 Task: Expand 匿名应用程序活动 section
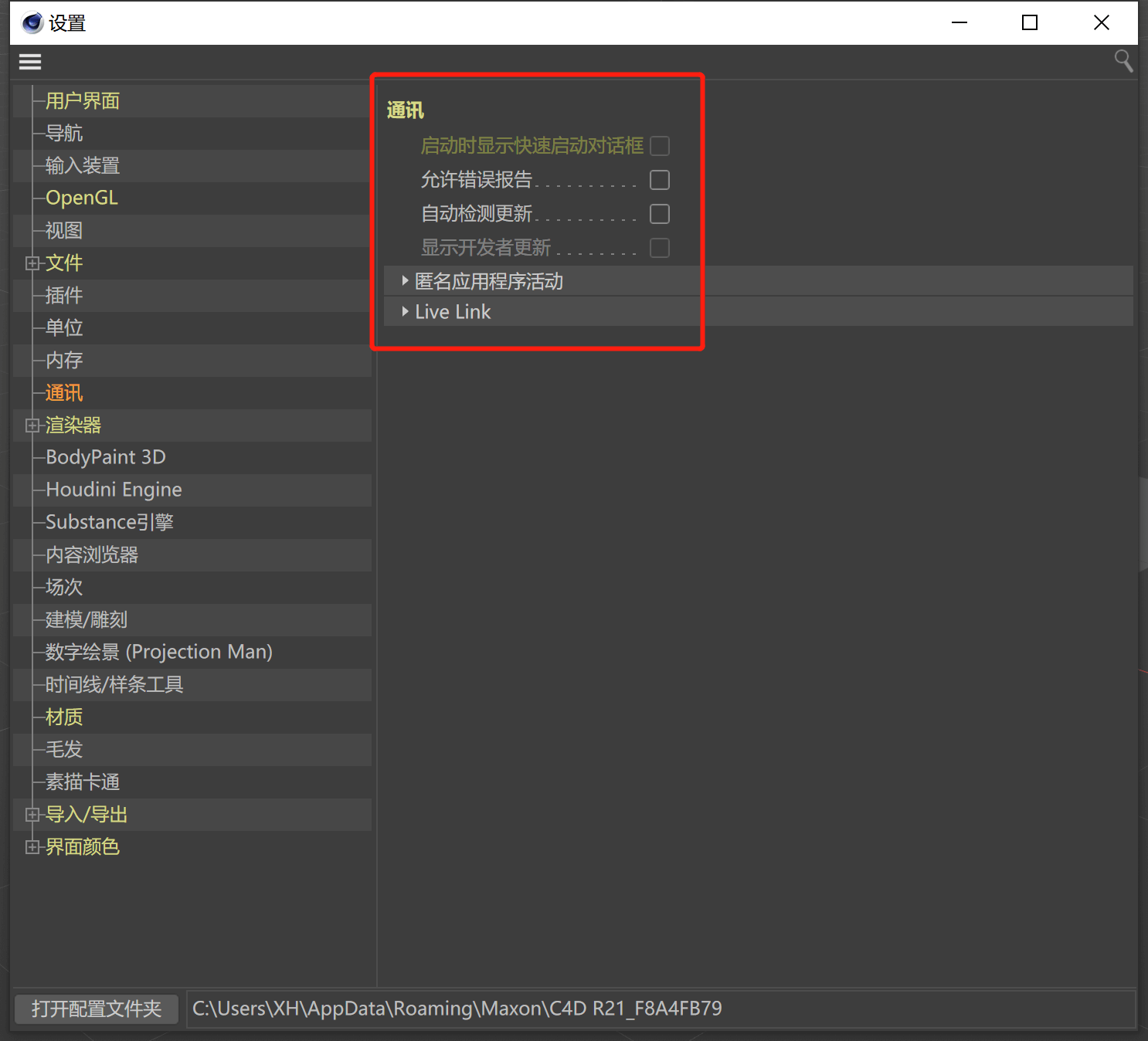point(405,281)
